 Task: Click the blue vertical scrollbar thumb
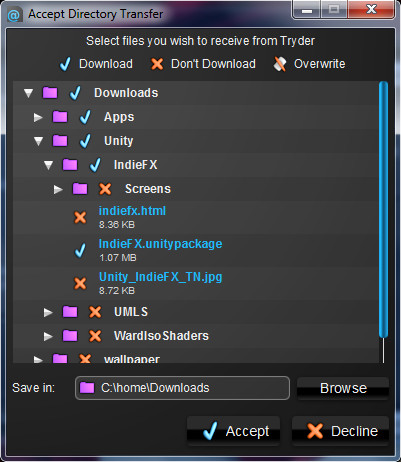(383, 209)
